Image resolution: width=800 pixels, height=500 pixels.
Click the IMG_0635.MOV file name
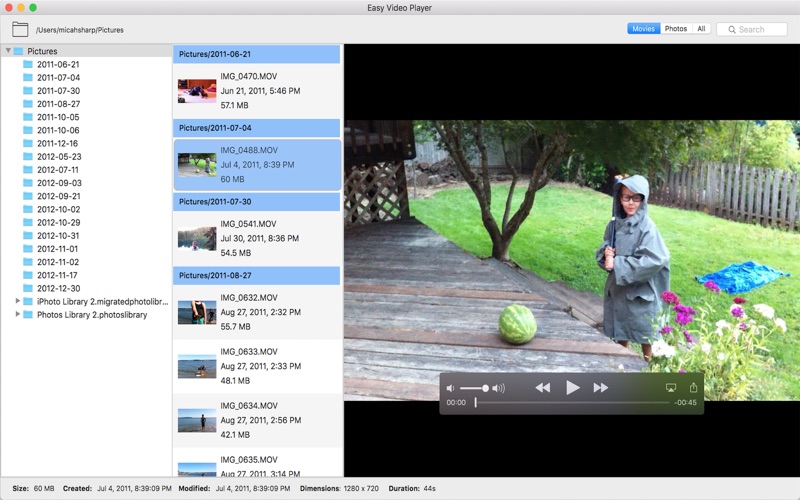pos(249,460)
